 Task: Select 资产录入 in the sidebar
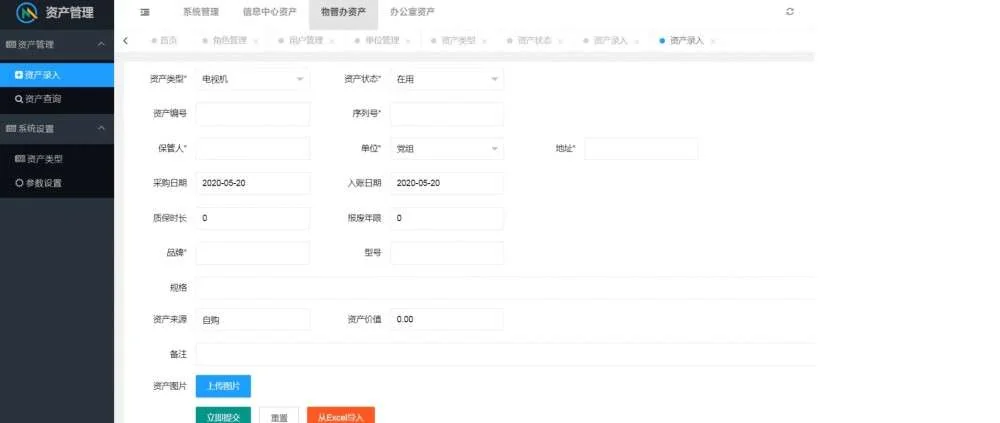42,75
